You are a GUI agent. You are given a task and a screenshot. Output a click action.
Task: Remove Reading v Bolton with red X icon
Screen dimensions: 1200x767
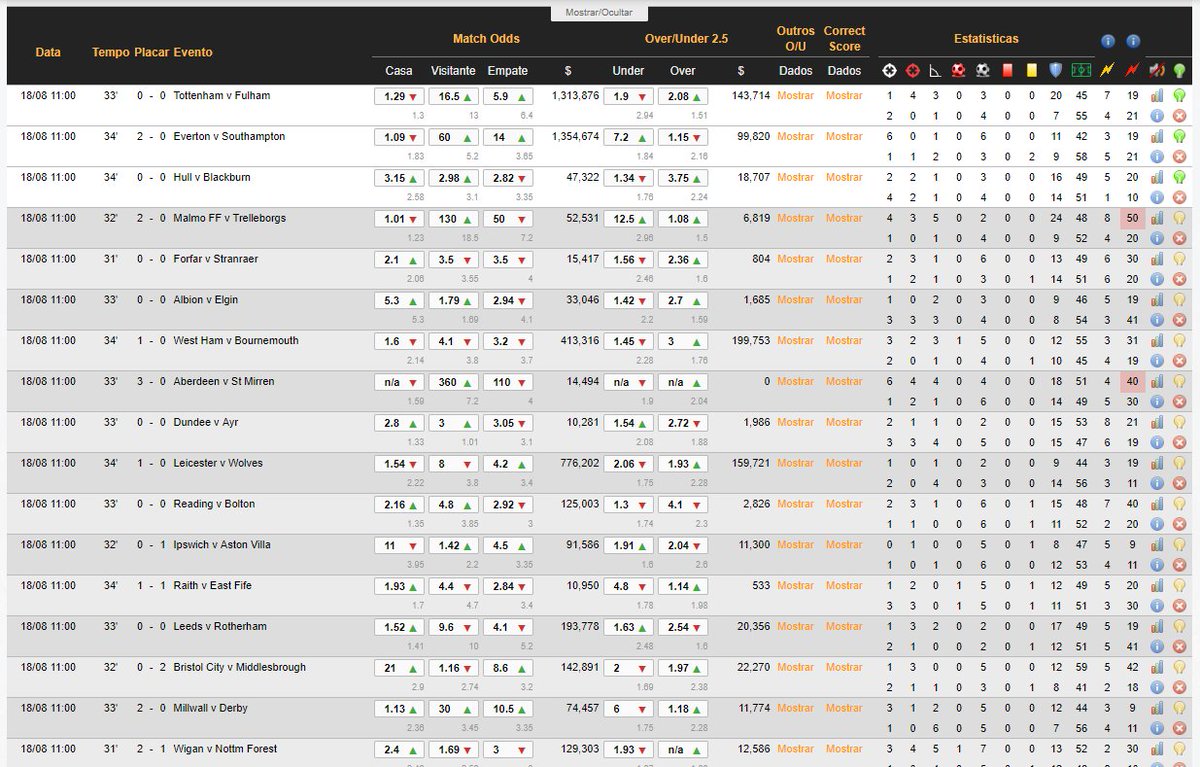[1179, 524]
